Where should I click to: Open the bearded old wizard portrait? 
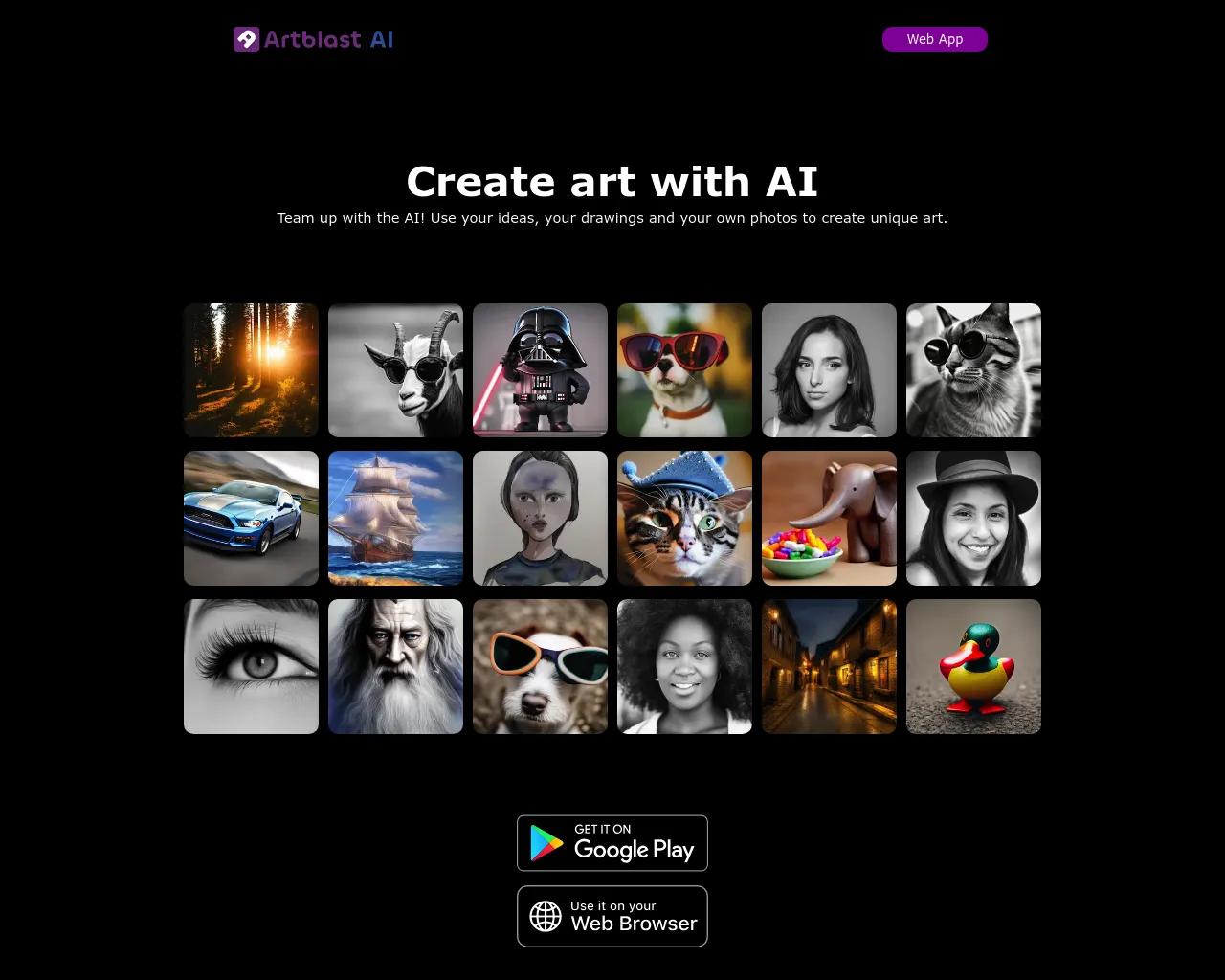395,666
